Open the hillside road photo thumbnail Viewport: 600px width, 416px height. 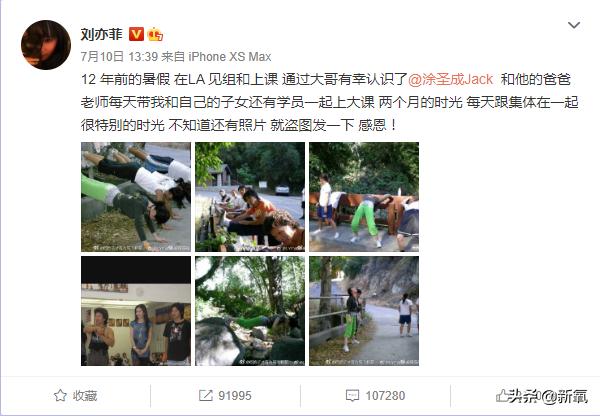point(364,311)
